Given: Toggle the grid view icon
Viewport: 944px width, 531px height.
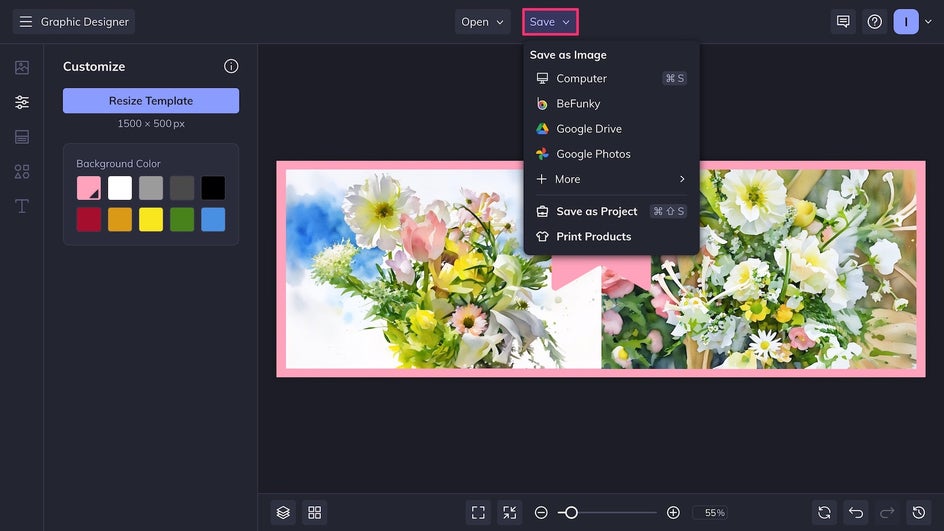Looking at the screenshot, I should [x=314, y=512].
